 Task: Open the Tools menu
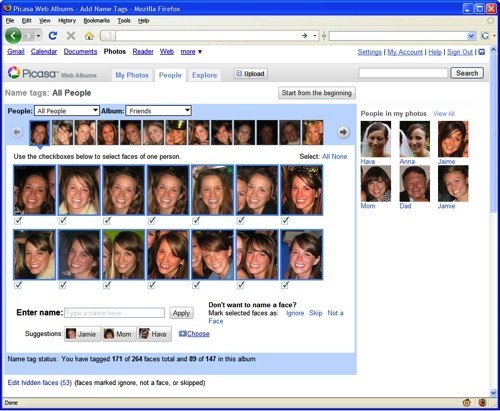click(x=124, y=21)
